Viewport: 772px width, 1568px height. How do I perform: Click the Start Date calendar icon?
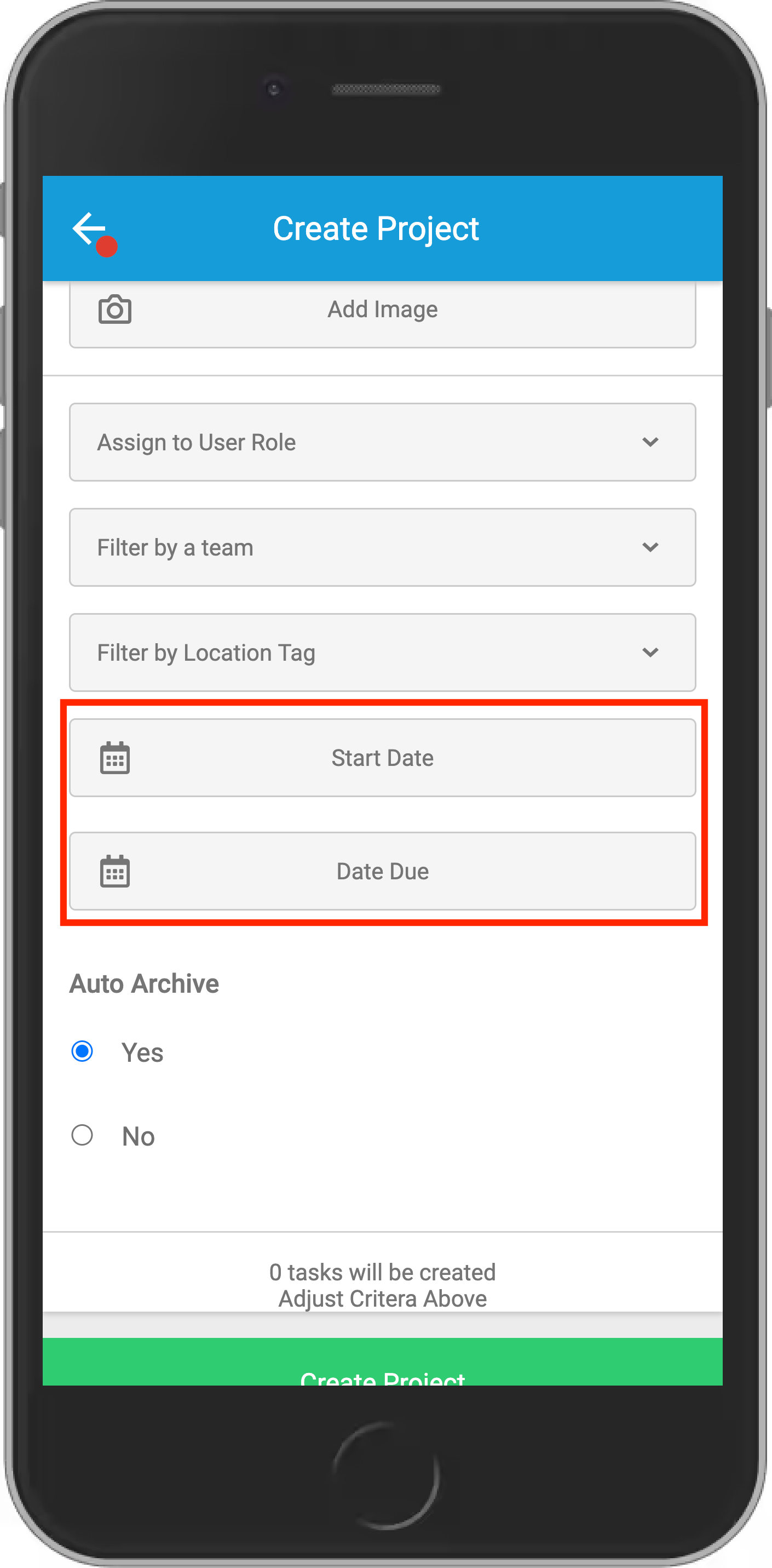click(x=115, y=758)
